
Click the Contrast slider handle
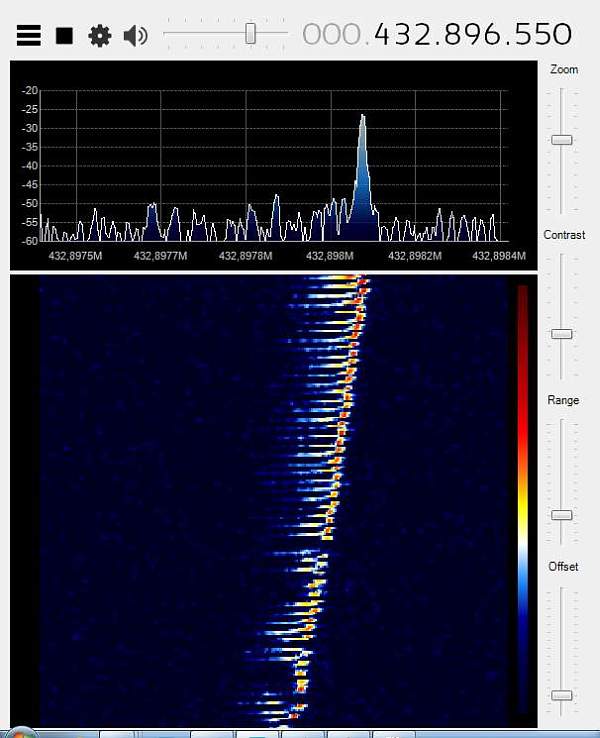click(562, 334)
